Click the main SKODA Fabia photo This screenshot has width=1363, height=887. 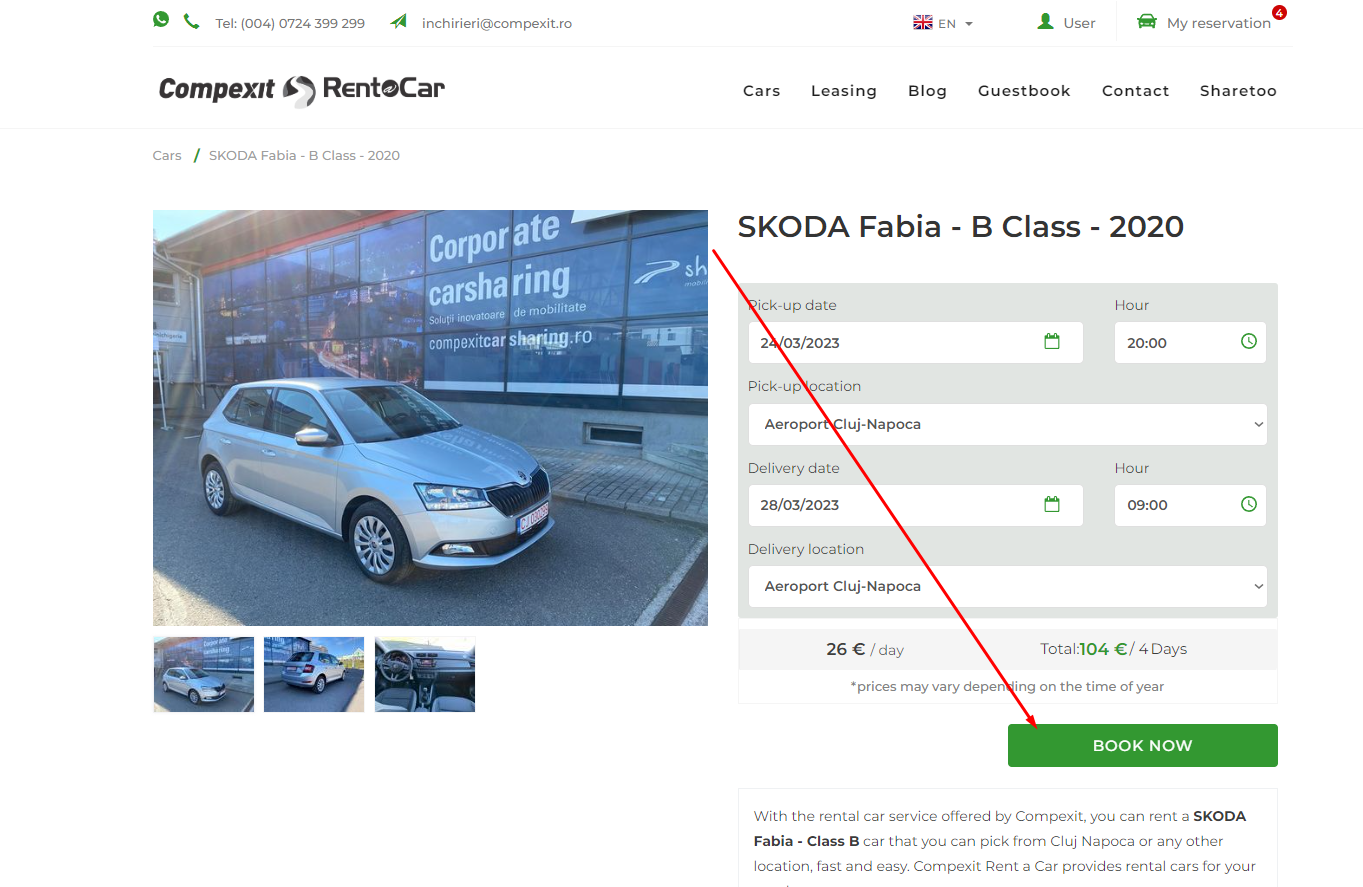point(430,418)
